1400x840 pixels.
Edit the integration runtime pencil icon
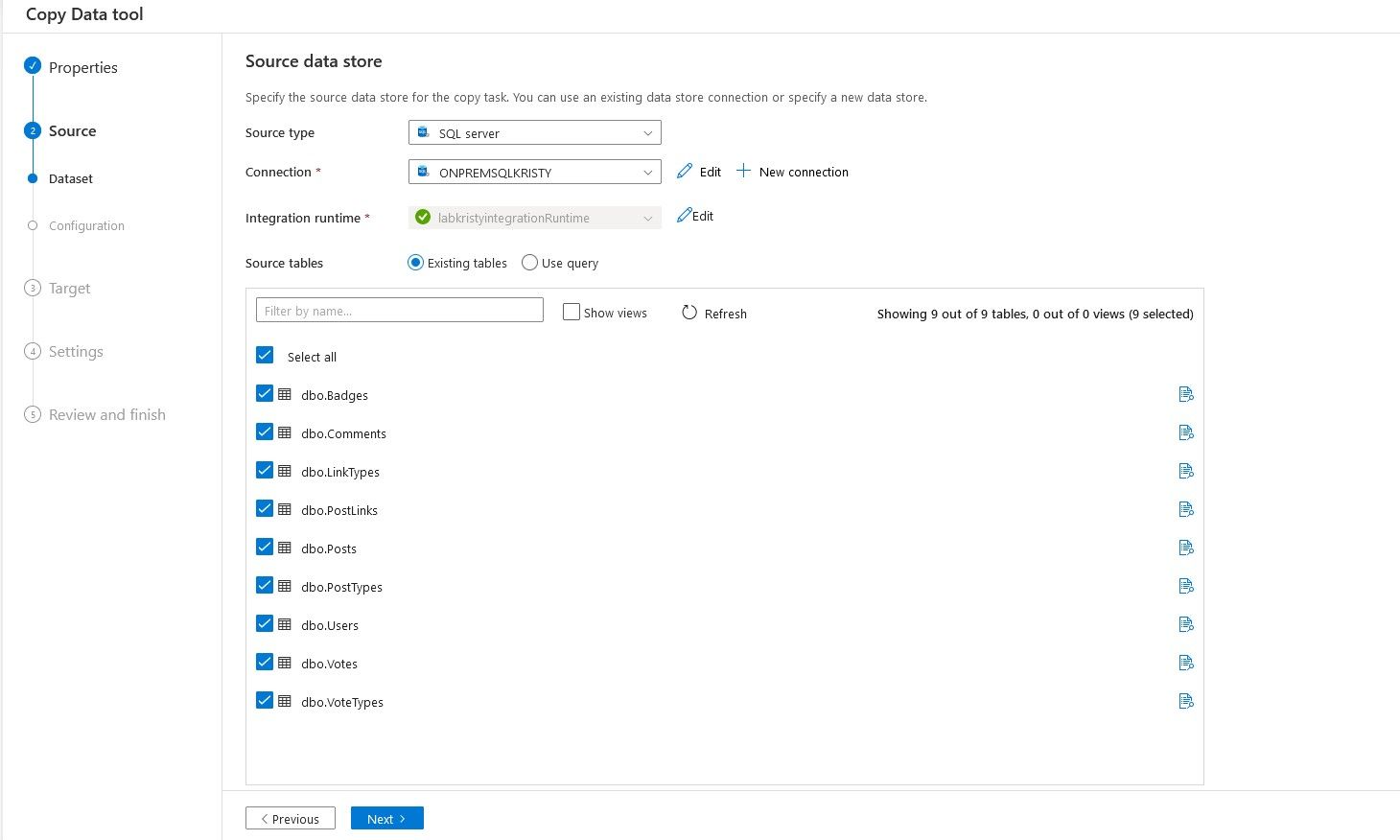pos(685,217)
